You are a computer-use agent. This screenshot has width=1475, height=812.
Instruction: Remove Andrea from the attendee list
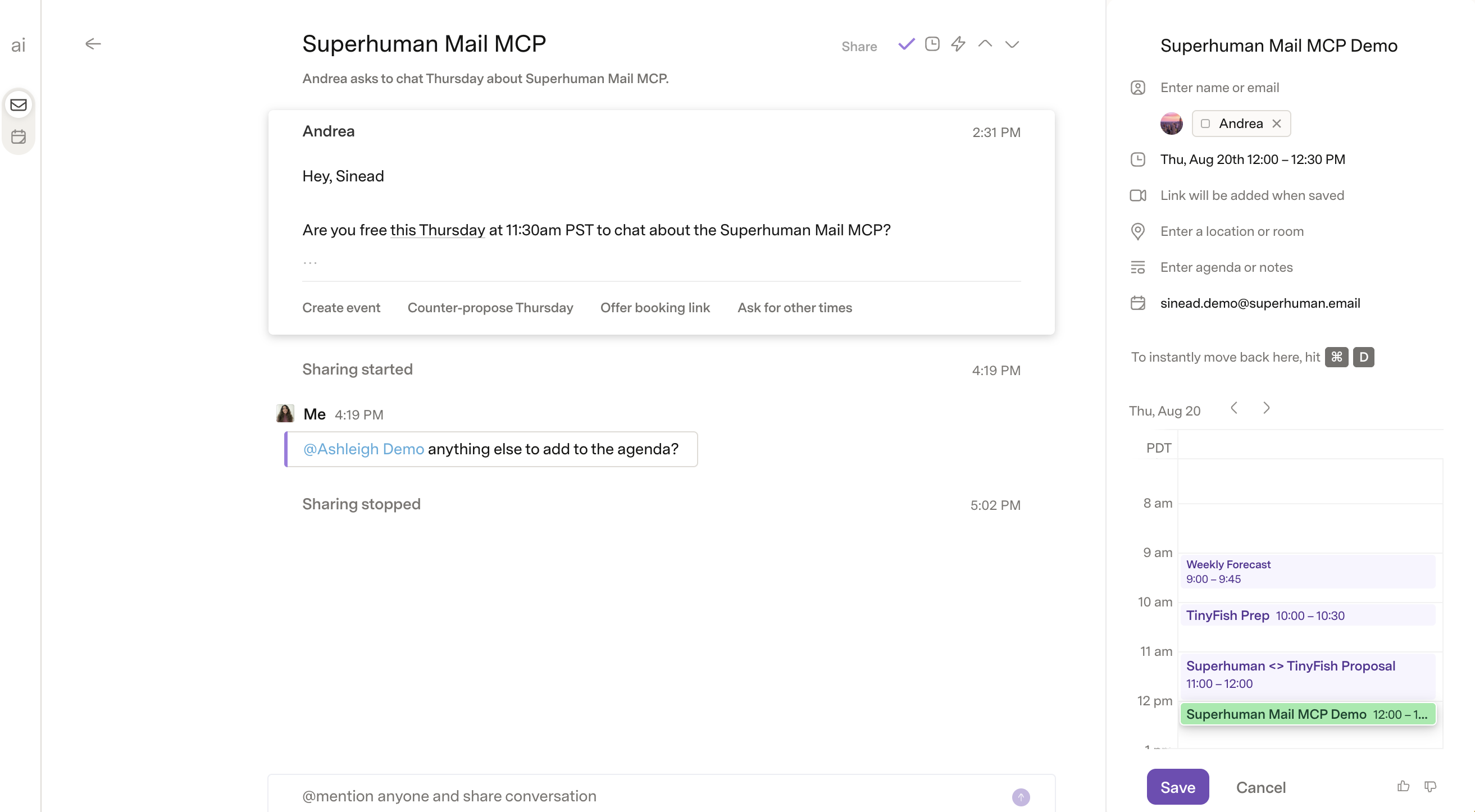pos(1276,124)
